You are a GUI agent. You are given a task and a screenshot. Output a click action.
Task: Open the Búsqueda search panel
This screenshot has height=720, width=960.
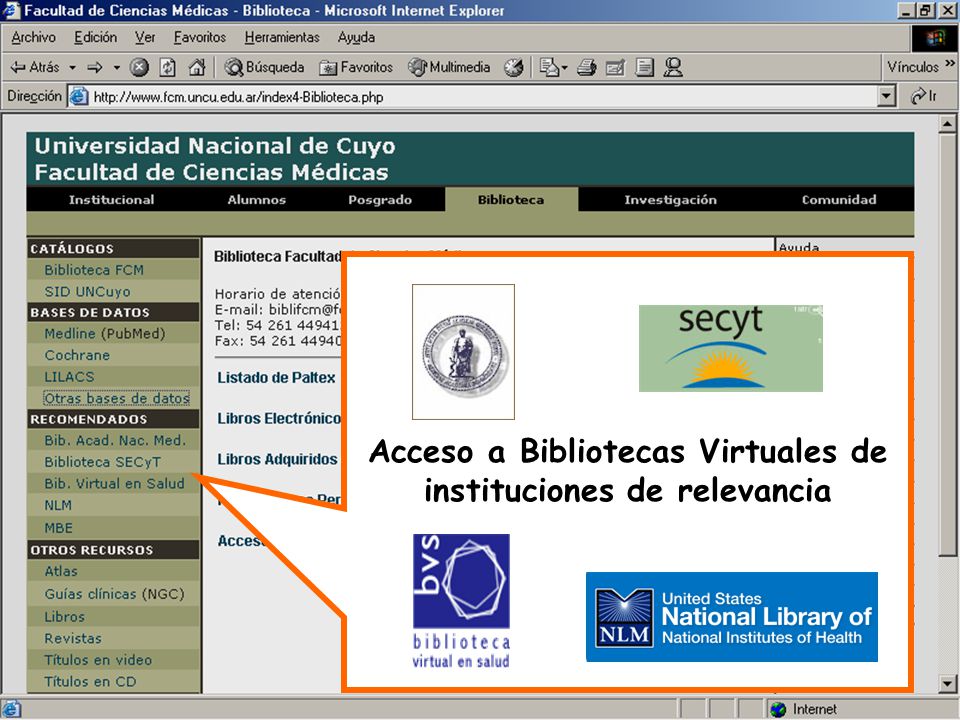[x=264, y=67]
